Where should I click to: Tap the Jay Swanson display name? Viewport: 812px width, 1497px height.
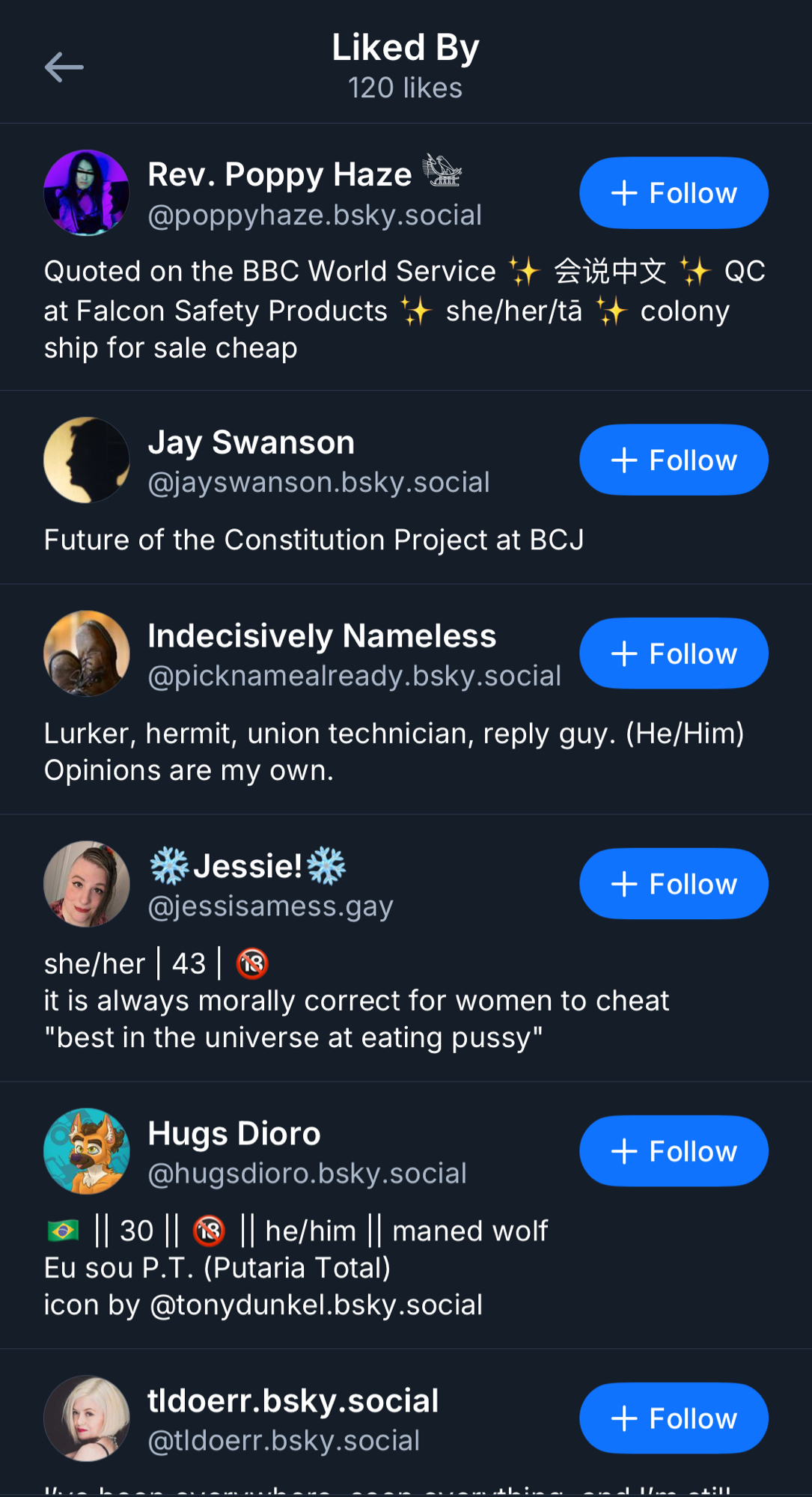pyautogui.click(x=251, y=442)
